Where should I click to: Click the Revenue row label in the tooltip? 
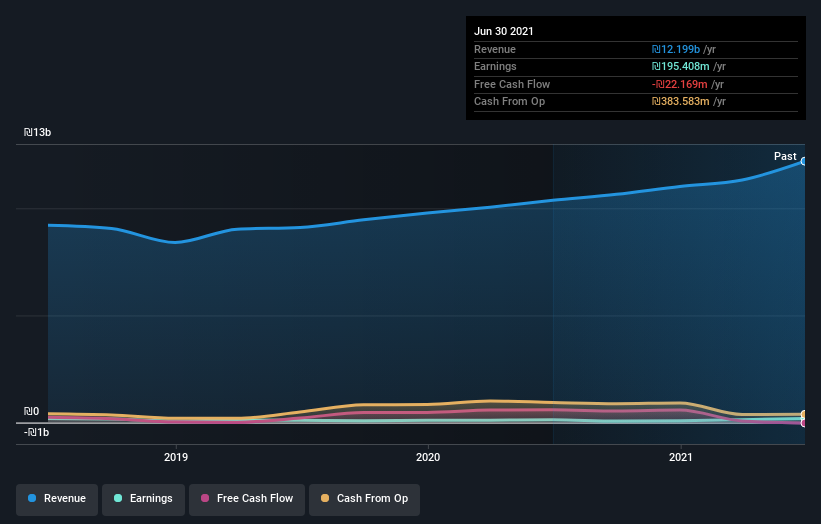tap(495, 49)
